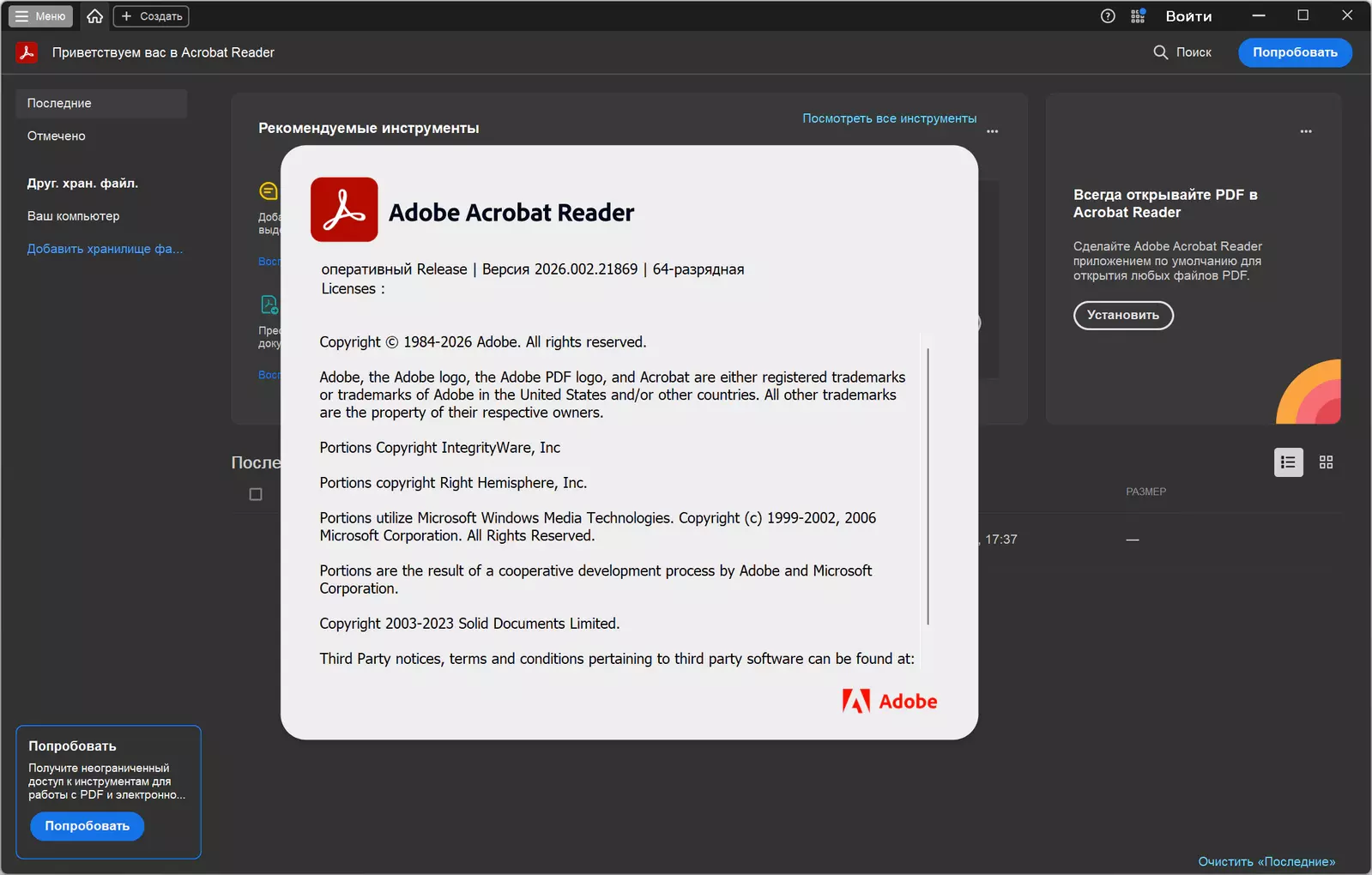Viewport: 1372px width, 875px height.
Task: Click Посмотреть все инструменты link
Action: [889, 118]
